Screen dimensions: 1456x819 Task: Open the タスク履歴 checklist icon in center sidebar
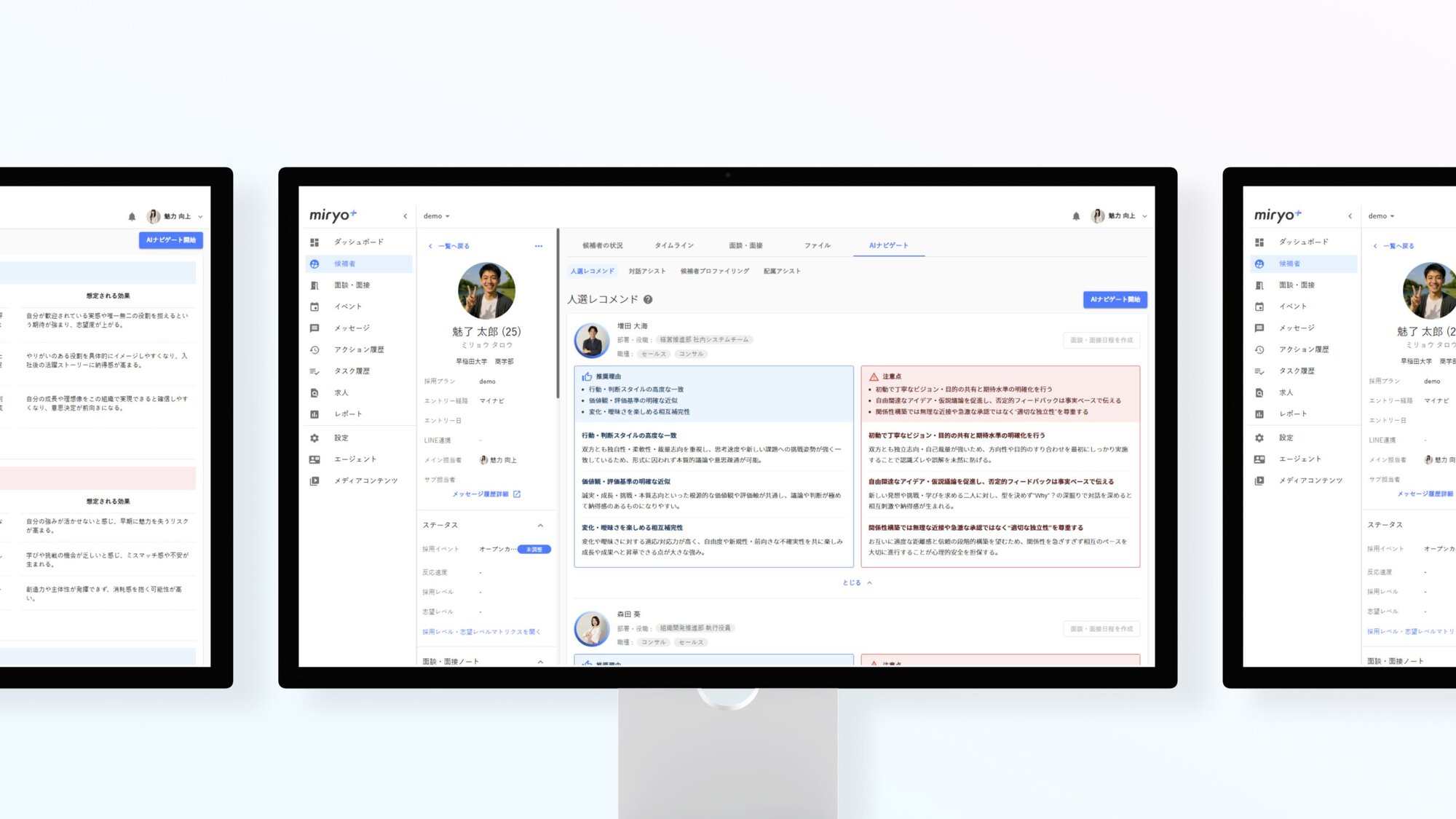click(314, 371)
